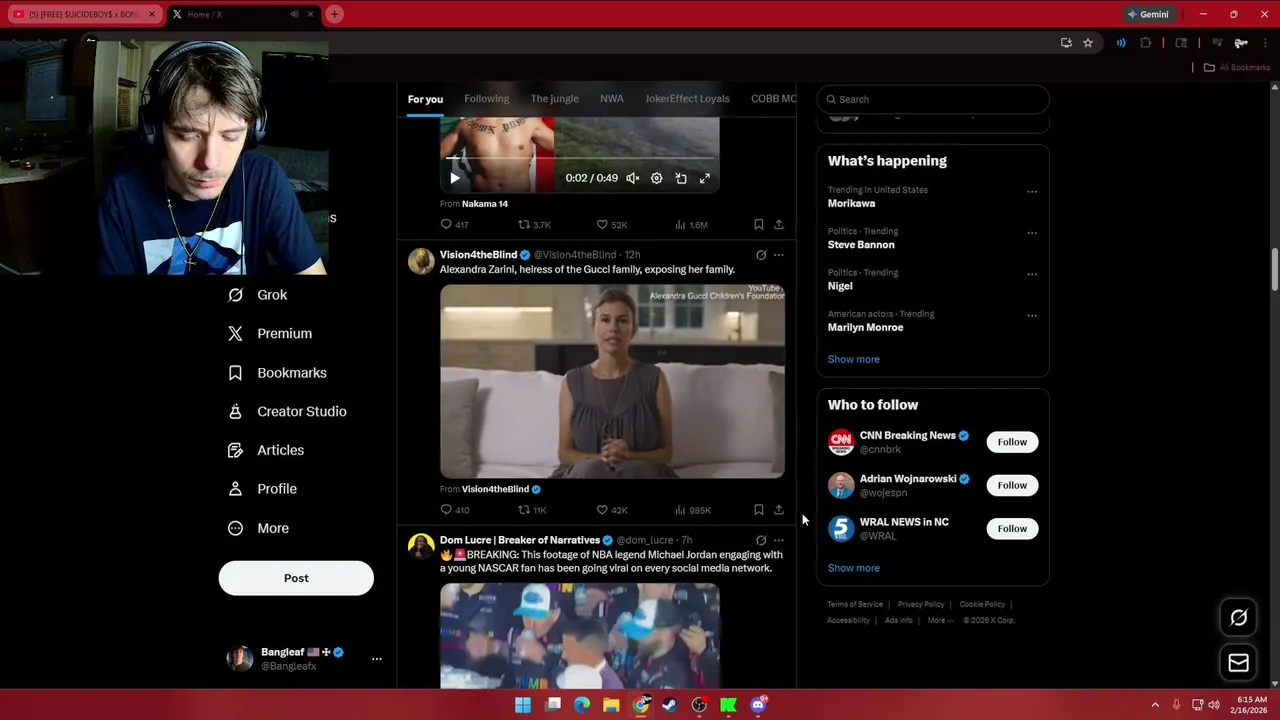
Task: Open the Terms of Service link
Action: point(855,604)
